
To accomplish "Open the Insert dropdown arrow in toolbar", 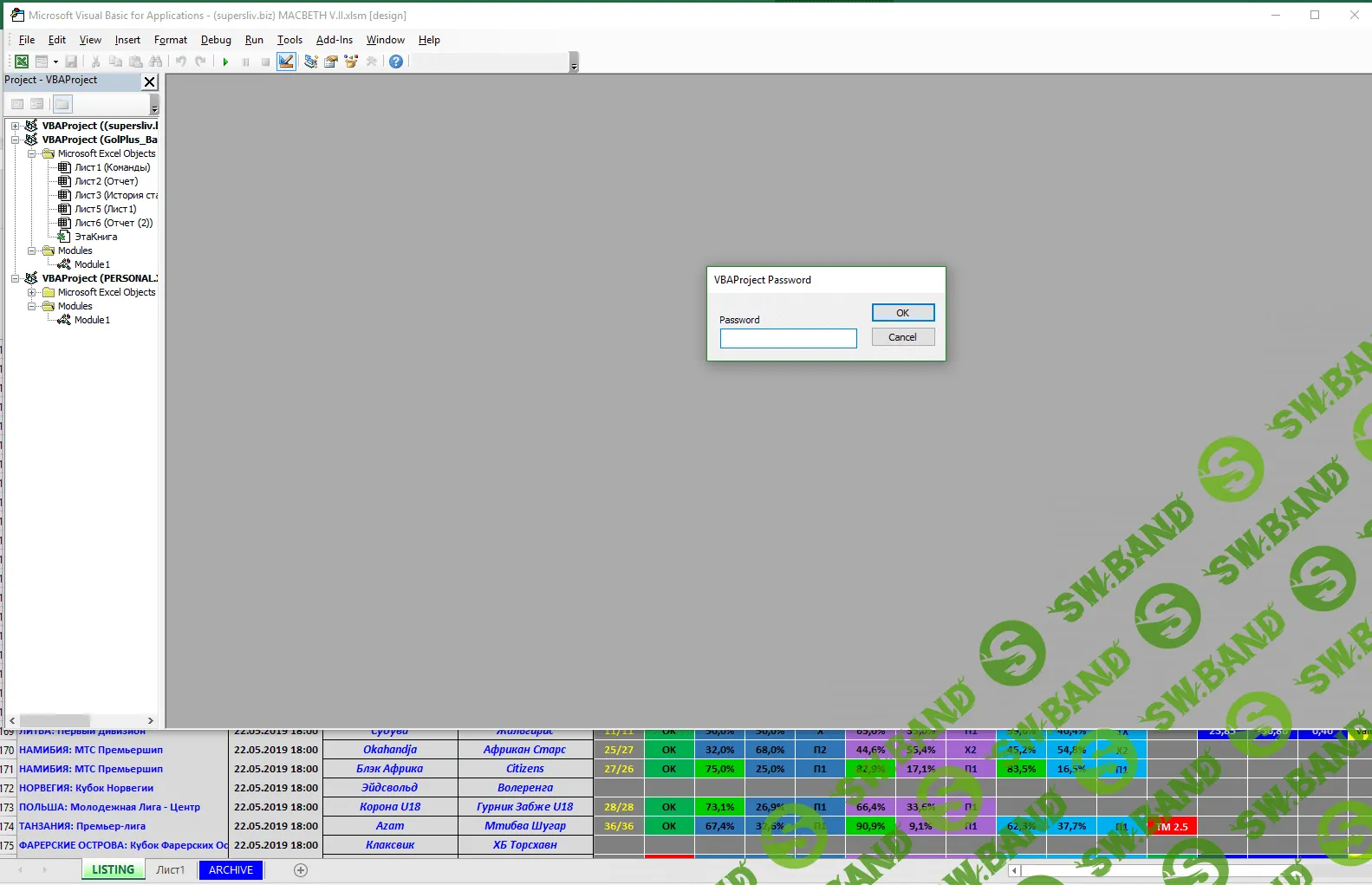I will pos(55,62).
